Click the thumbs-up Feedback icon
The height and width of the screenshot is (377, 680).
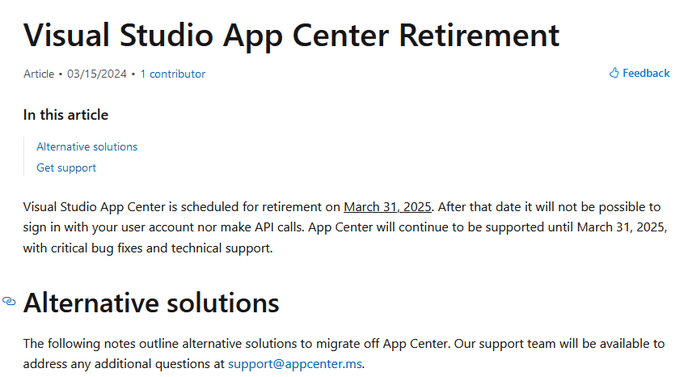pos(614,73)
